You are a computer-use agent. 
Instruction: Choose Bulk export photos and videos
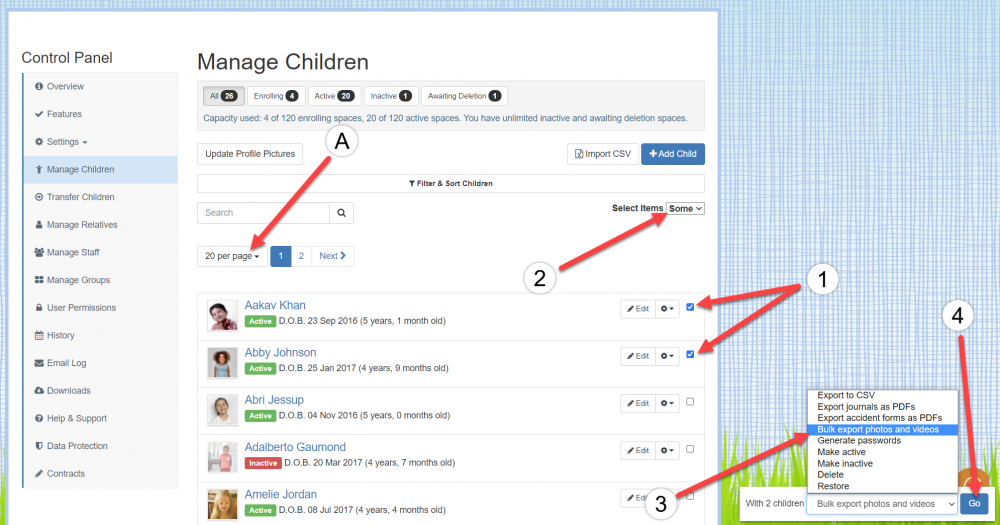[x=882, y=430]
